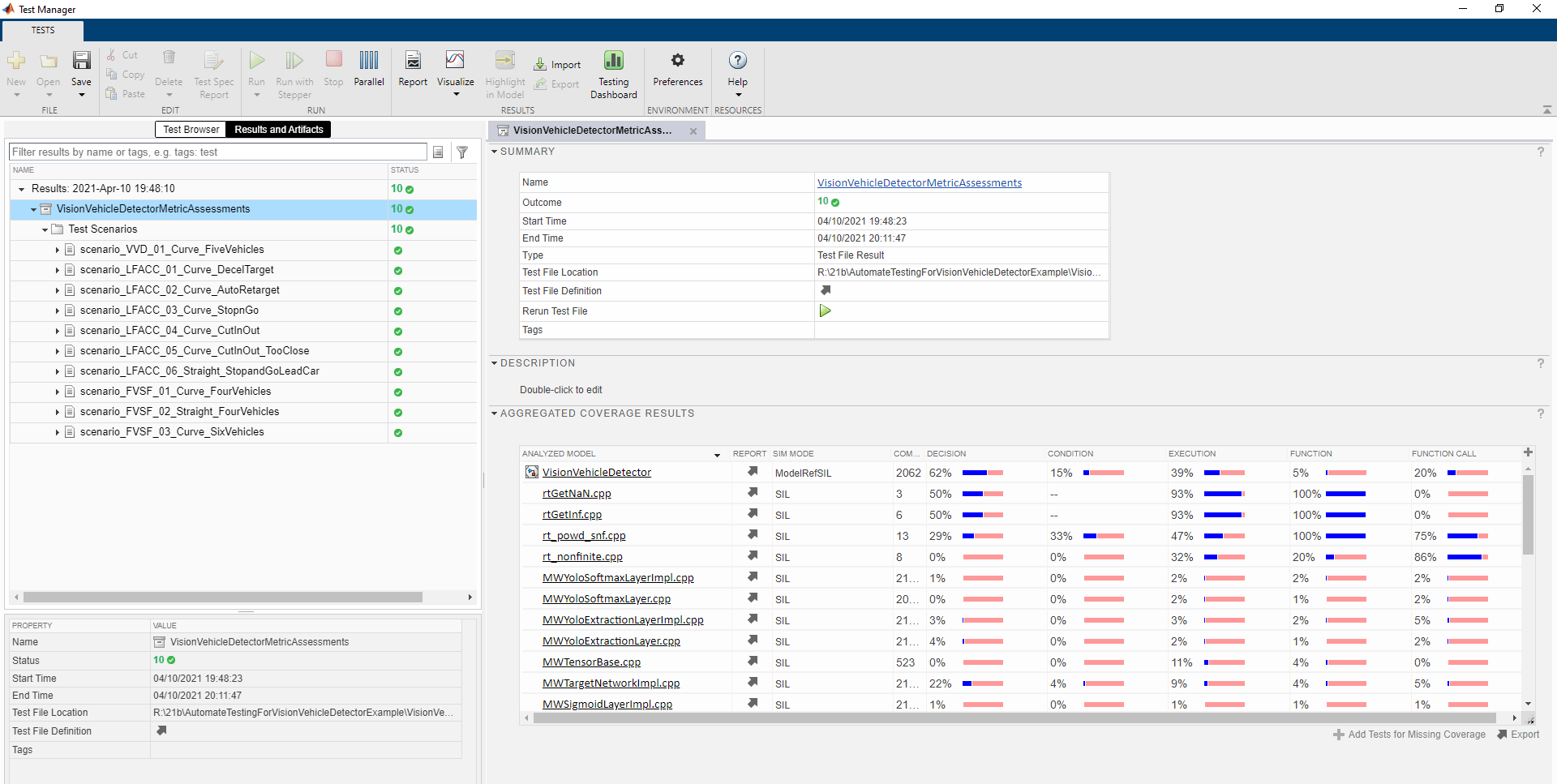This screenshot has height=784, width=1557.
Task: Click the Save icon in toolbar
Action: tap(81, 62)
